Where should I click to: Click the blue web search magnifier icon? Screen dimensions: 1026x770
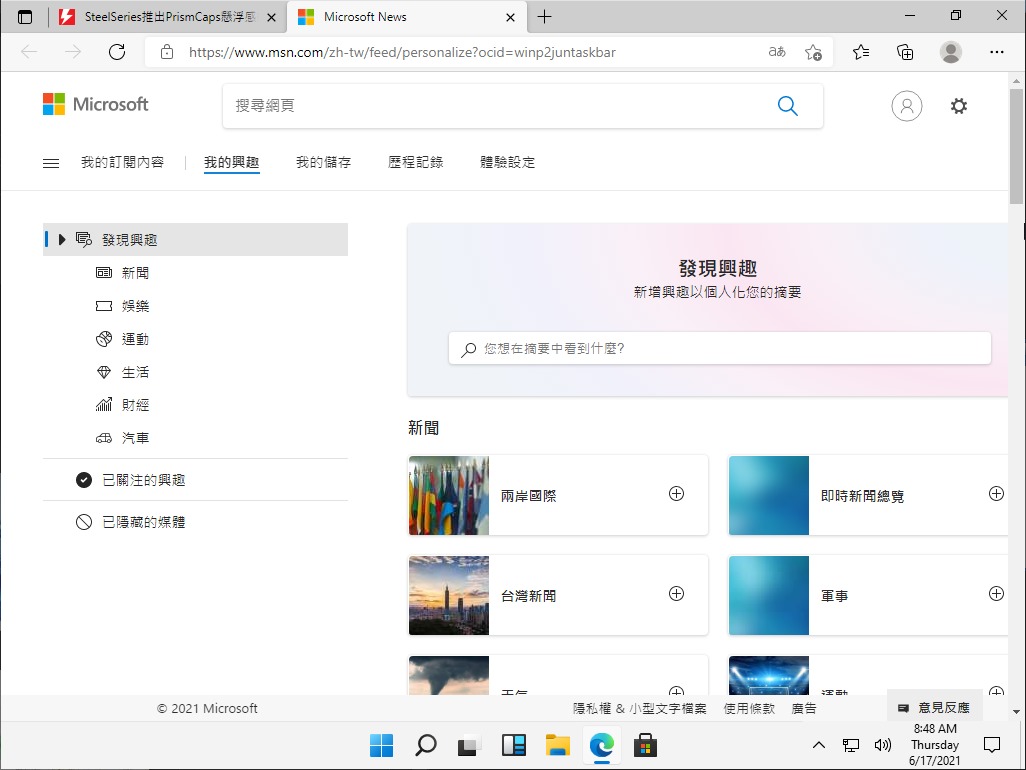tap(787, 106)
